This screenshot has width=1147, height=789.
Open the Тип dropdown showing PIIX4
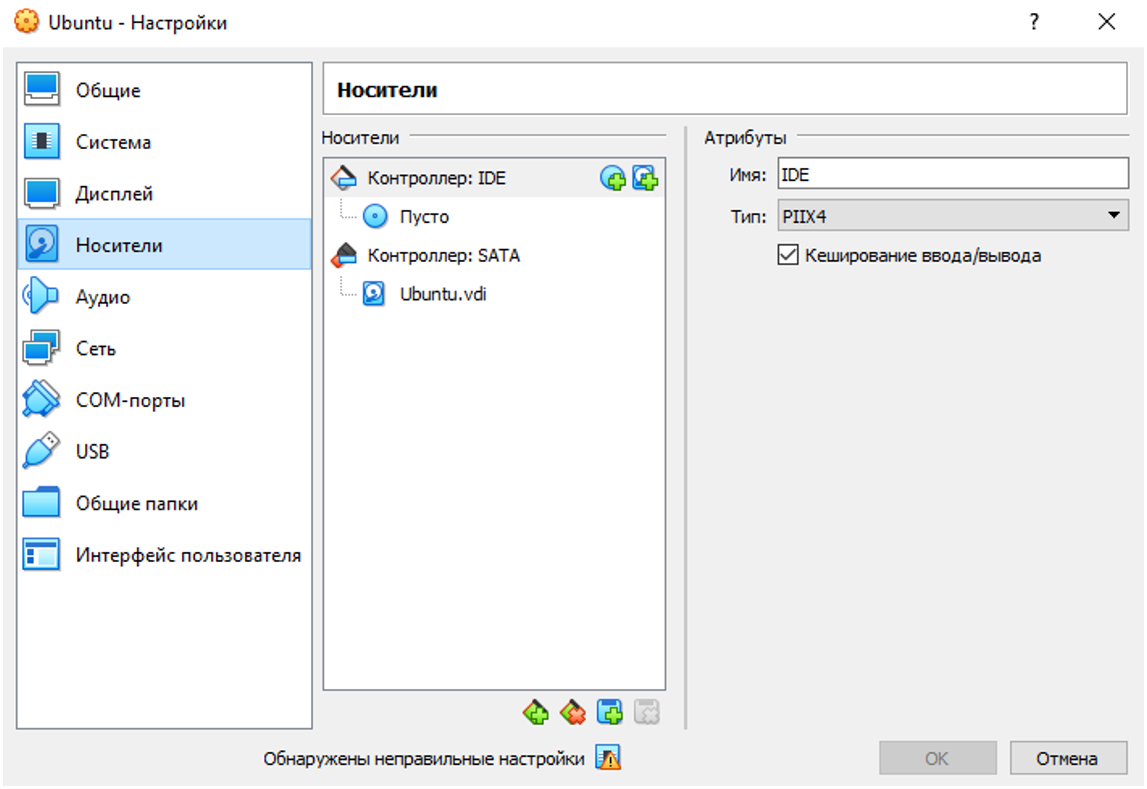tap(953, 216)
